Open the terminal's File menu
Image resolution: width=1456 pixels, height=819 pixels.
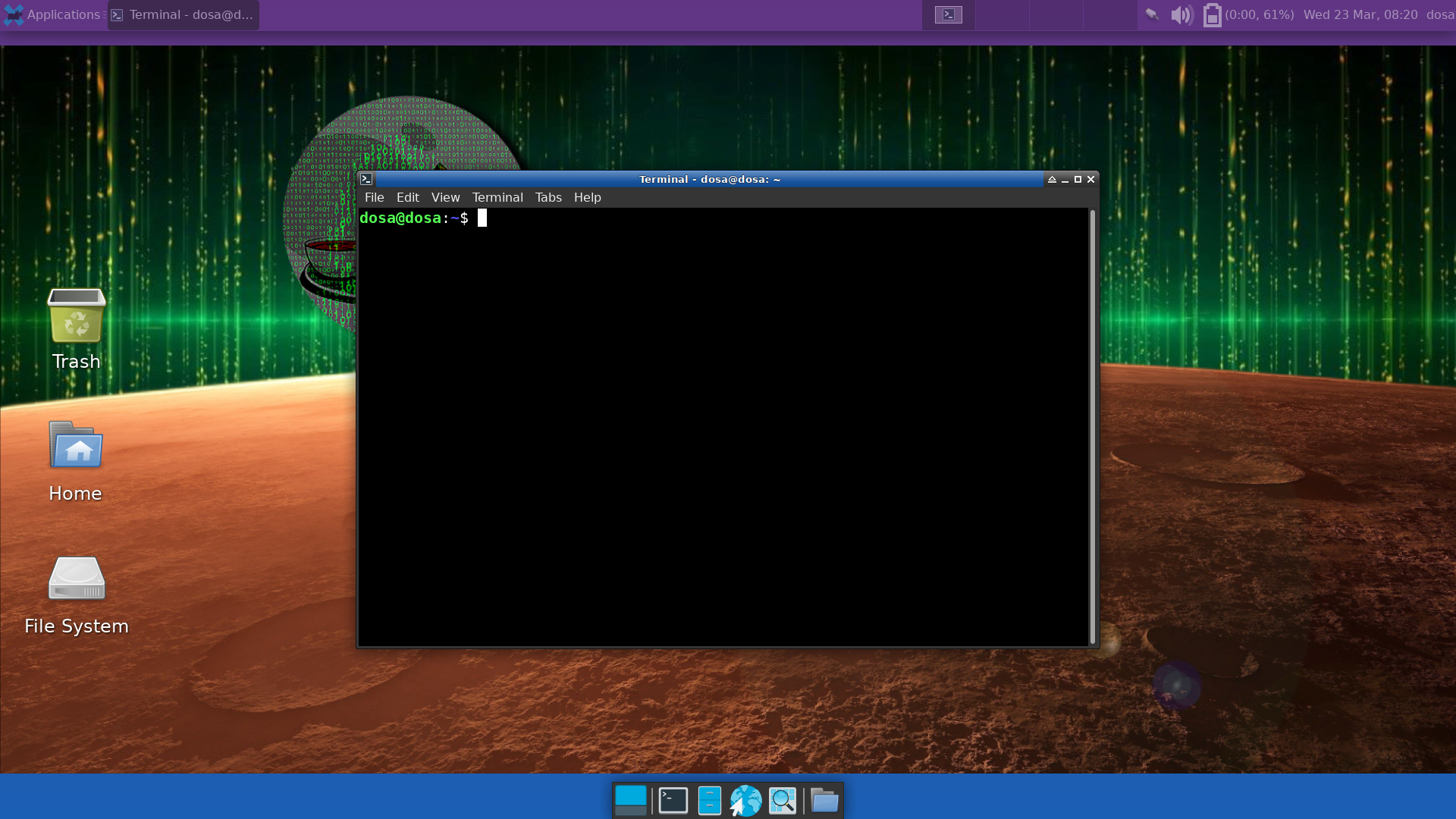pos(374,197)
